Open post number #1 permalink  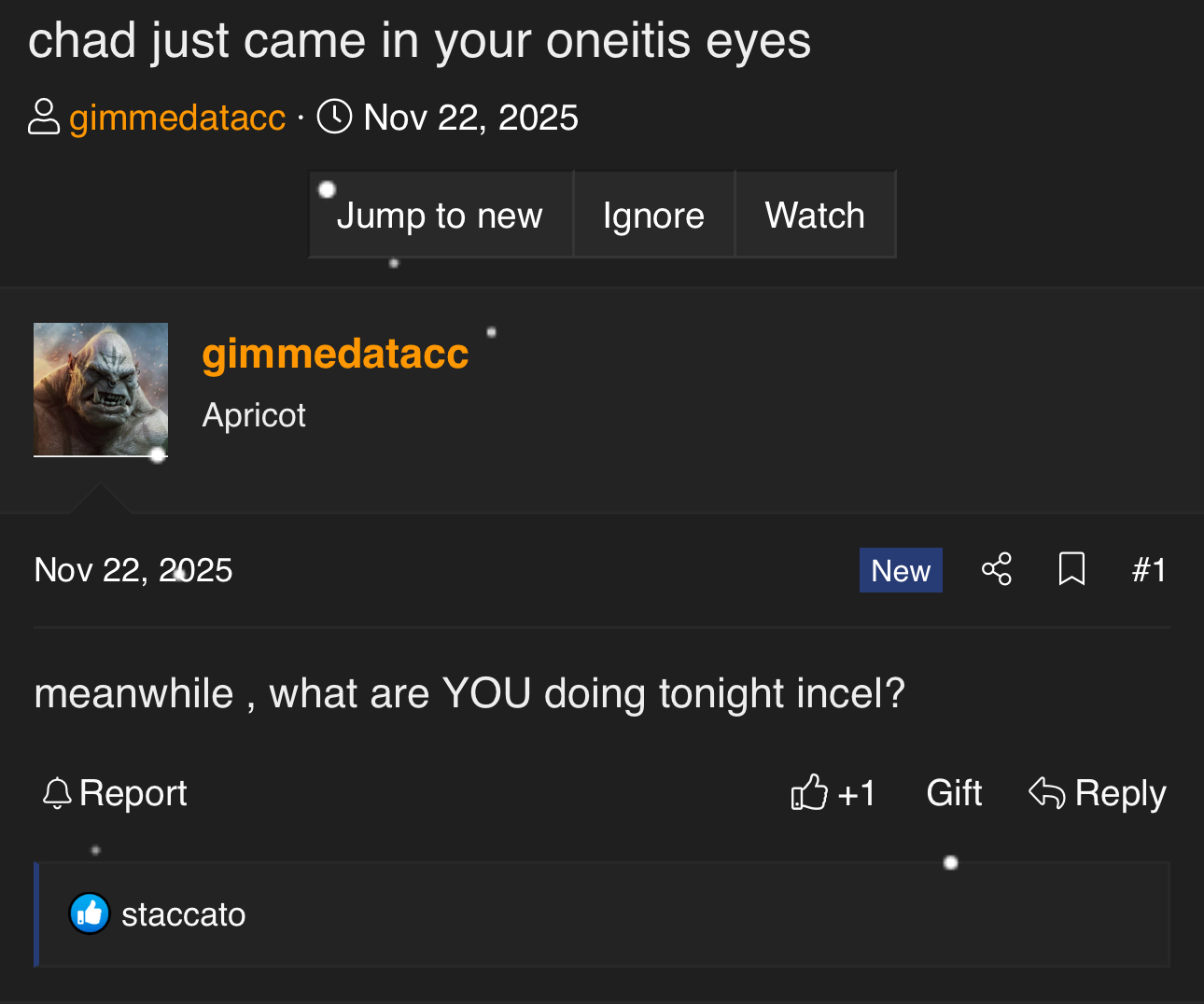(x=1149, y=570)
